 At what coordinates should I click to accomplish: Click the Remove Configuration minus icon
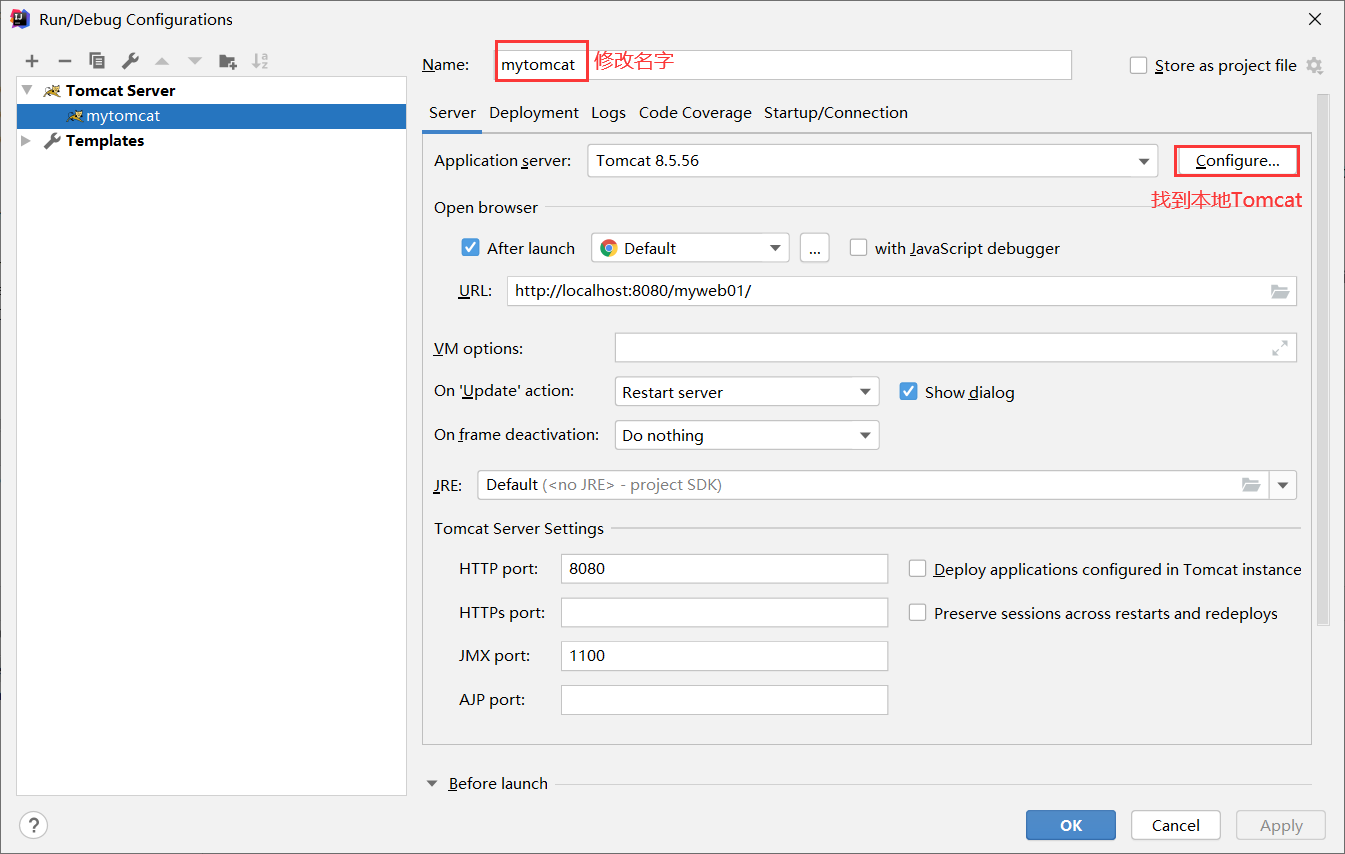click(x=64, y=61)
